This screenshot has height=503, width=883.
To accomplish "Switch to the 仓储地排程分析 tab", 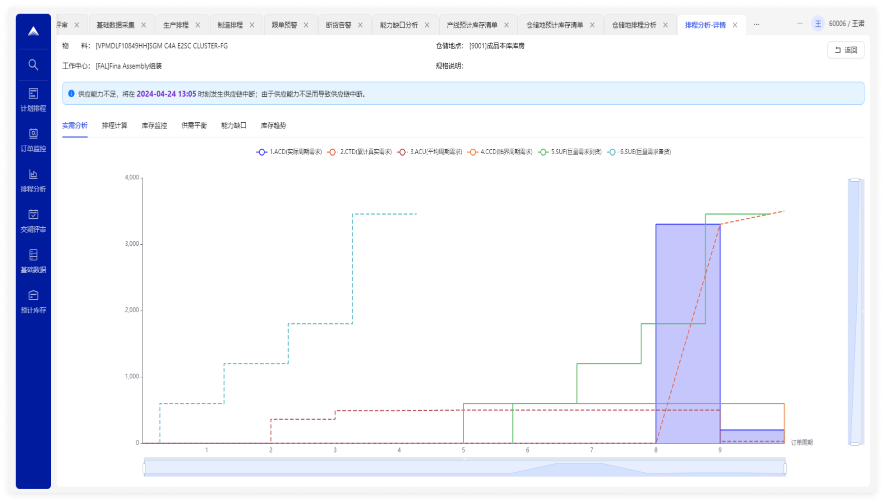I will 634,25.
